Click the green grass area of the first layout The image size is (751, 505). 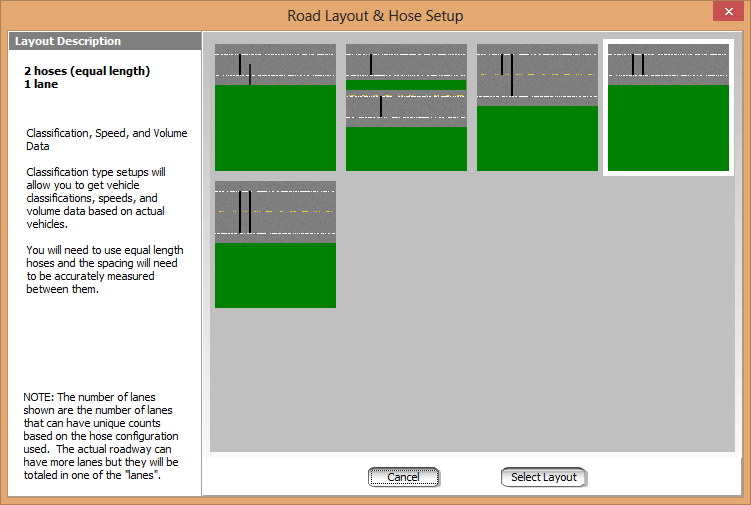pos(275,130)
